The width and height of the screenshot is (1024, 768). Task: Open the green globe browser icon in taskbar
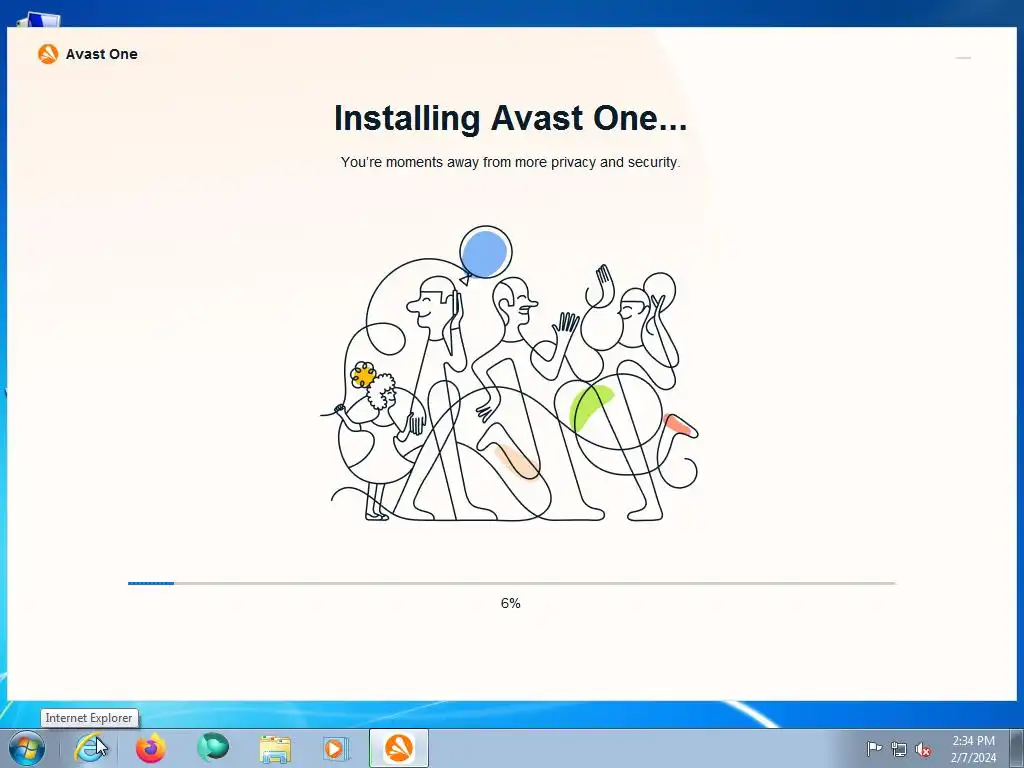point(213,747)
